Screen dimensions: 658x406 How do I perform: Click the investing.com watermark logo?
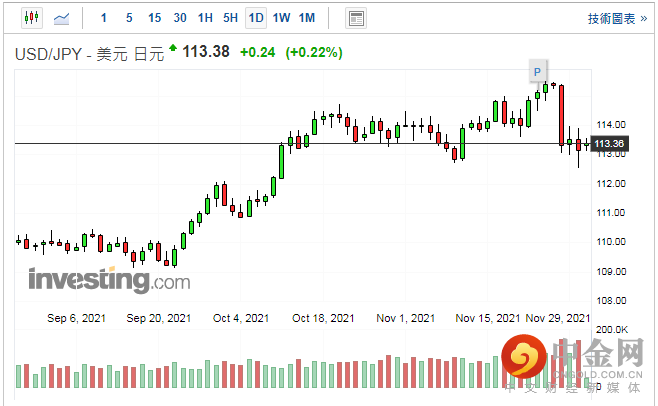(x=108, y=280)
